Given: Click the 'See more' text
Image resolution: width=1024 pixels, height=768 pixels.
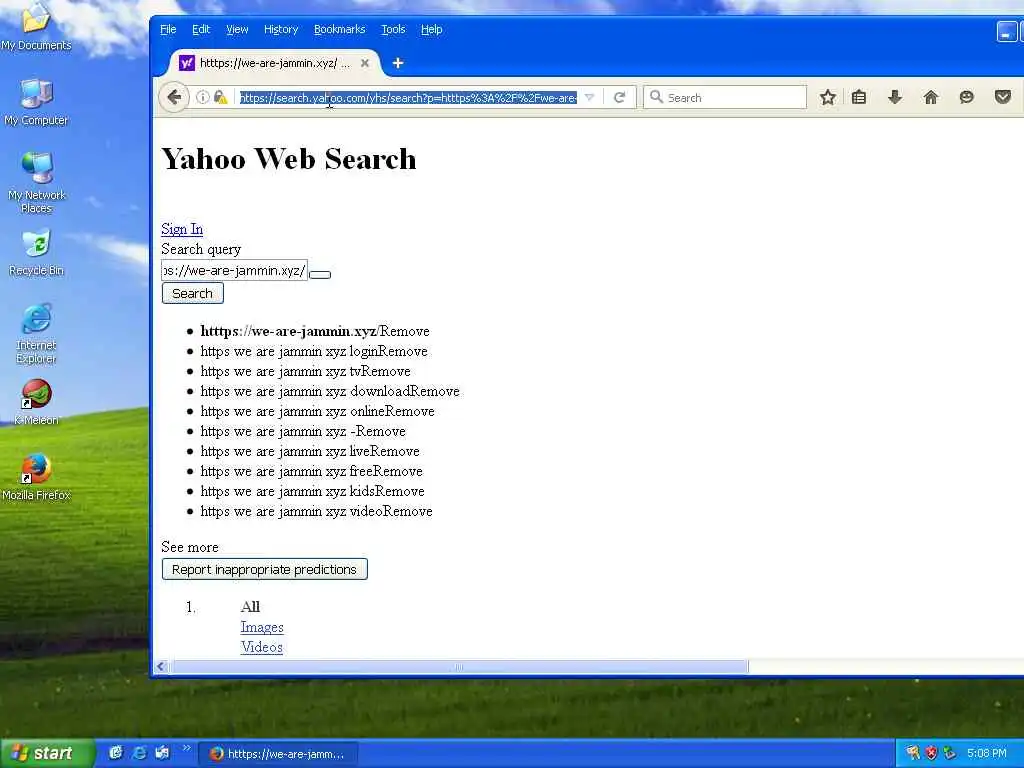Looking at the screenshot, I should click(190, 547).
